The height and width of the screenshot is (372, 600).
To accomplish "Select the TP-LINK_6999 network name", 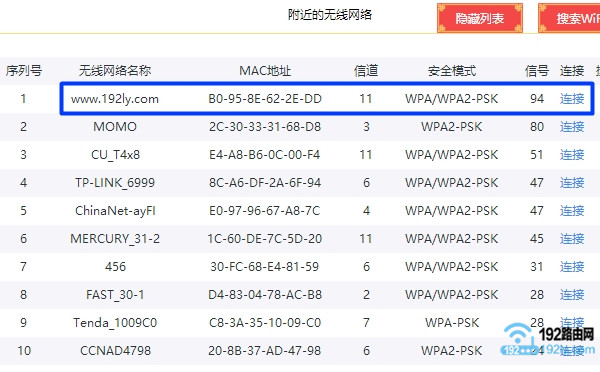I will pos(115,183).
